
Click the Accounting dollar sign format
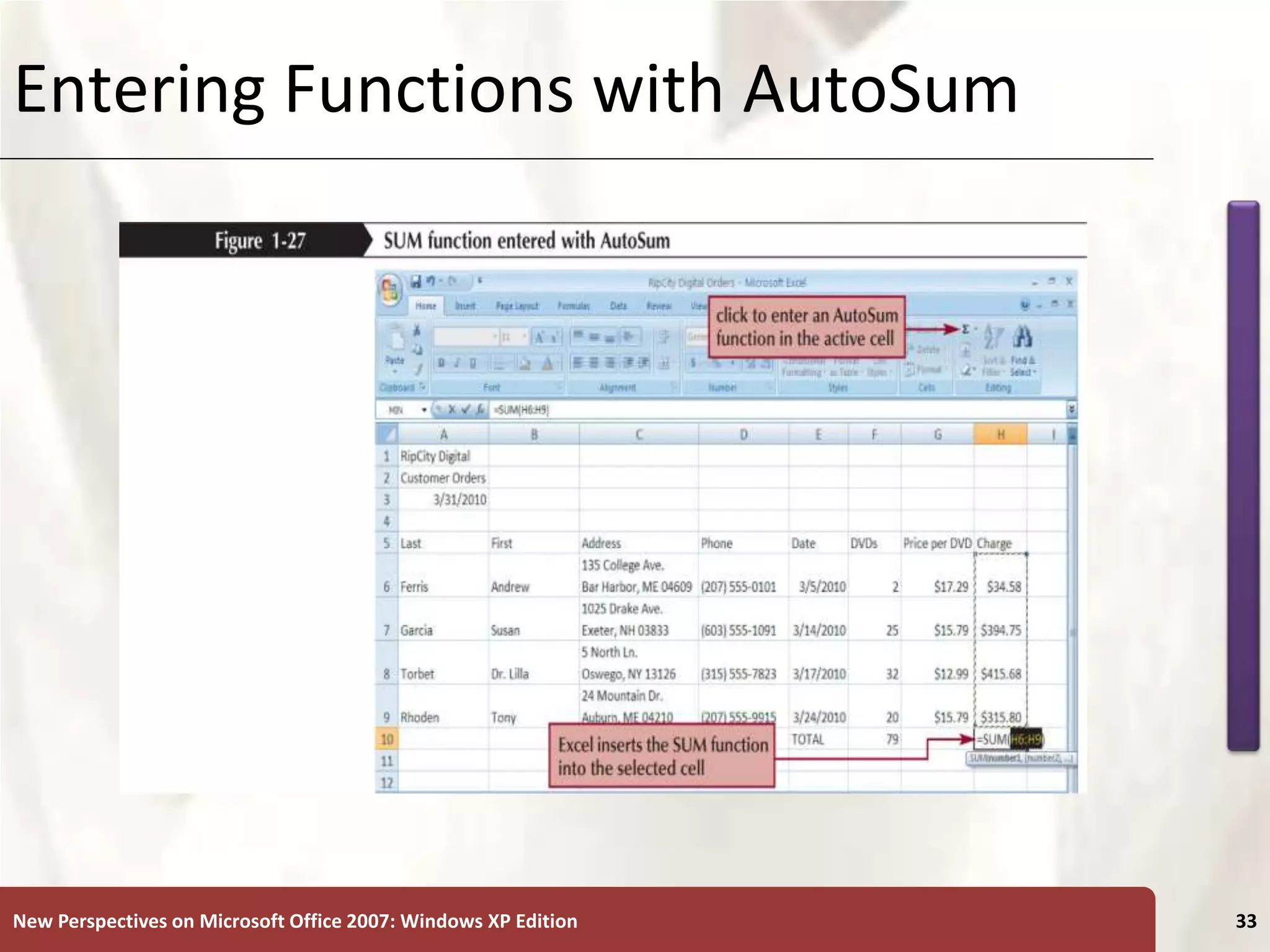click(693, 363)
